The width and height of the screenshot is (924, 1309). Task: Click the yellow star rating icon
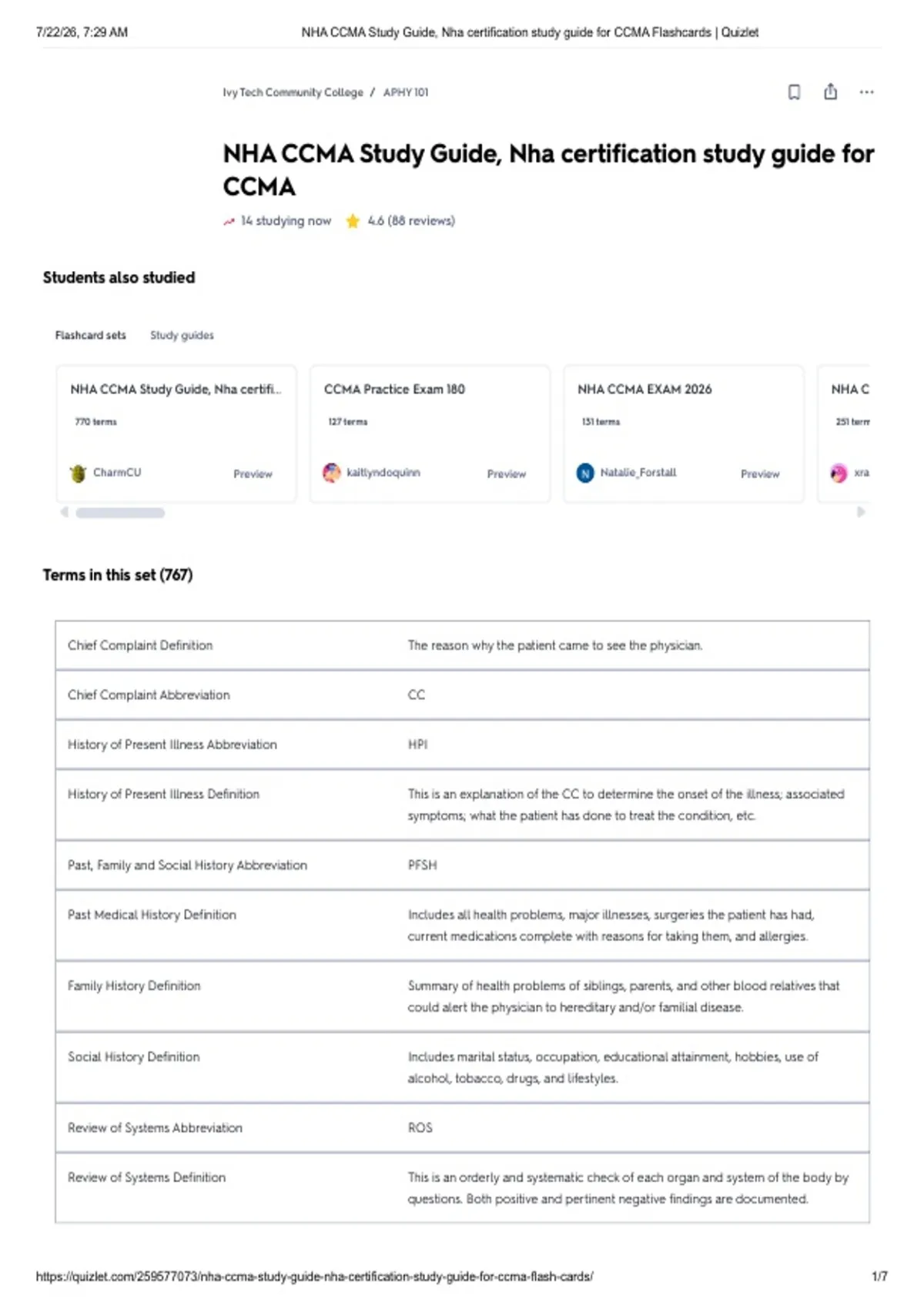pyautogui.click(x=353, y=221)
